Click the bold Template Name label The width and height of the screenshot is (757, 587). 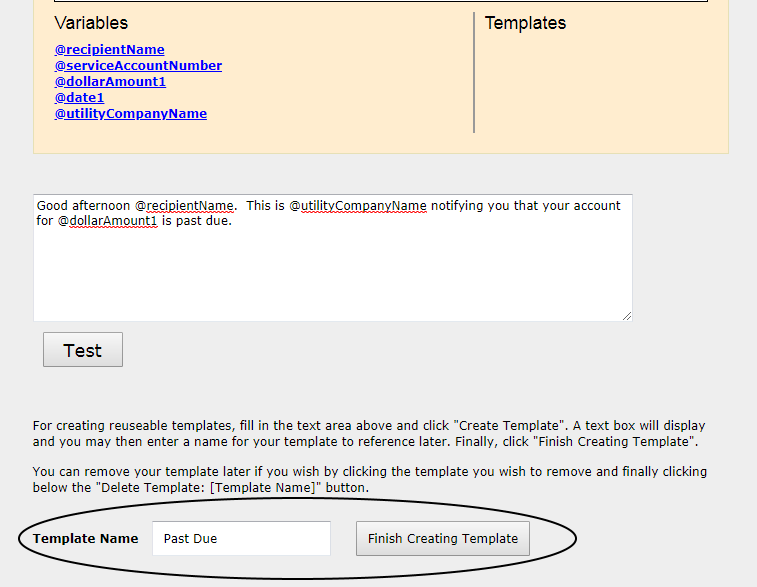click(x=85, y=538)
